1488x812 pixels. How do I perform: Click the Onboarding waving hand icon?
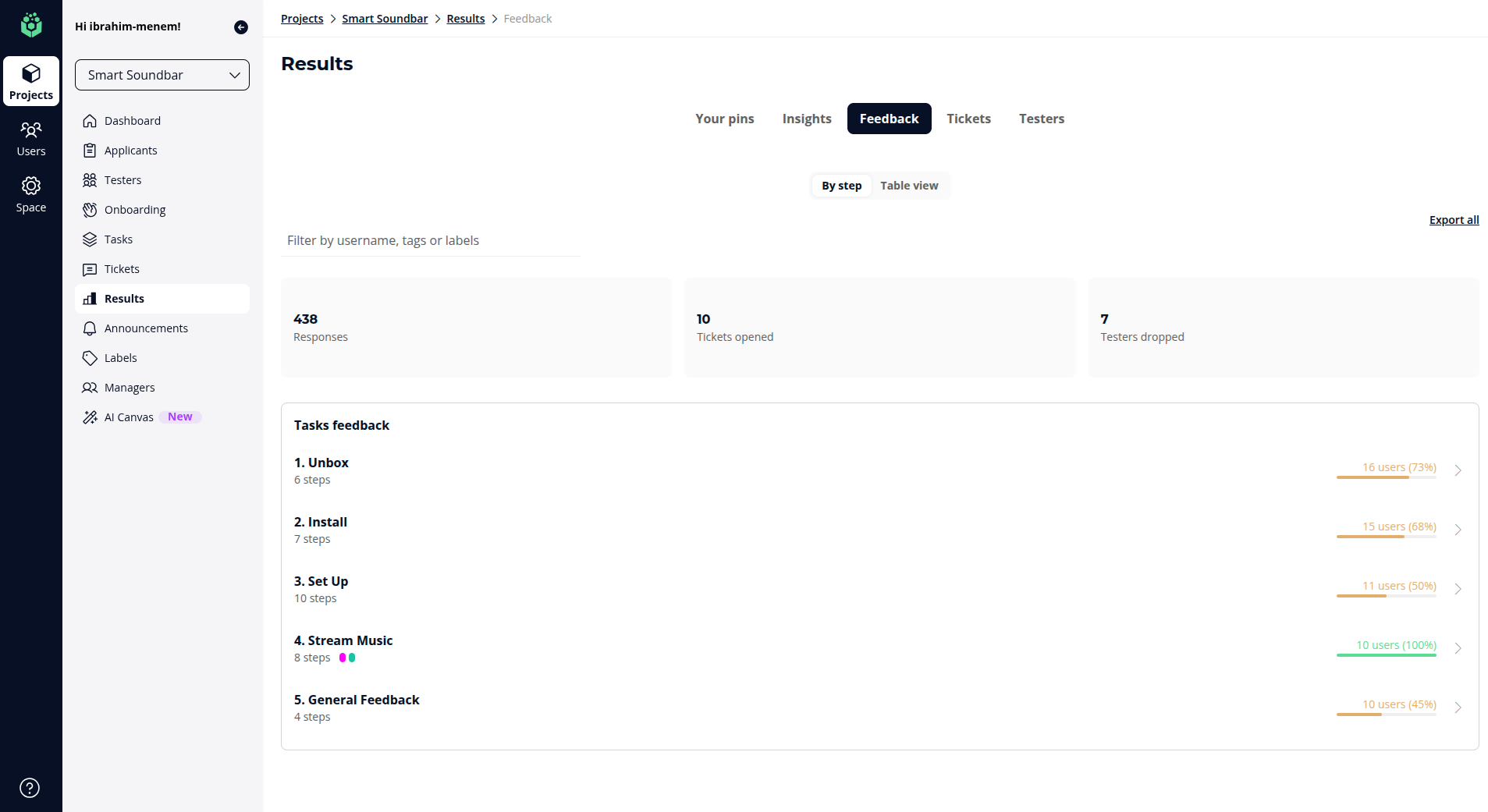pos(90,210)
